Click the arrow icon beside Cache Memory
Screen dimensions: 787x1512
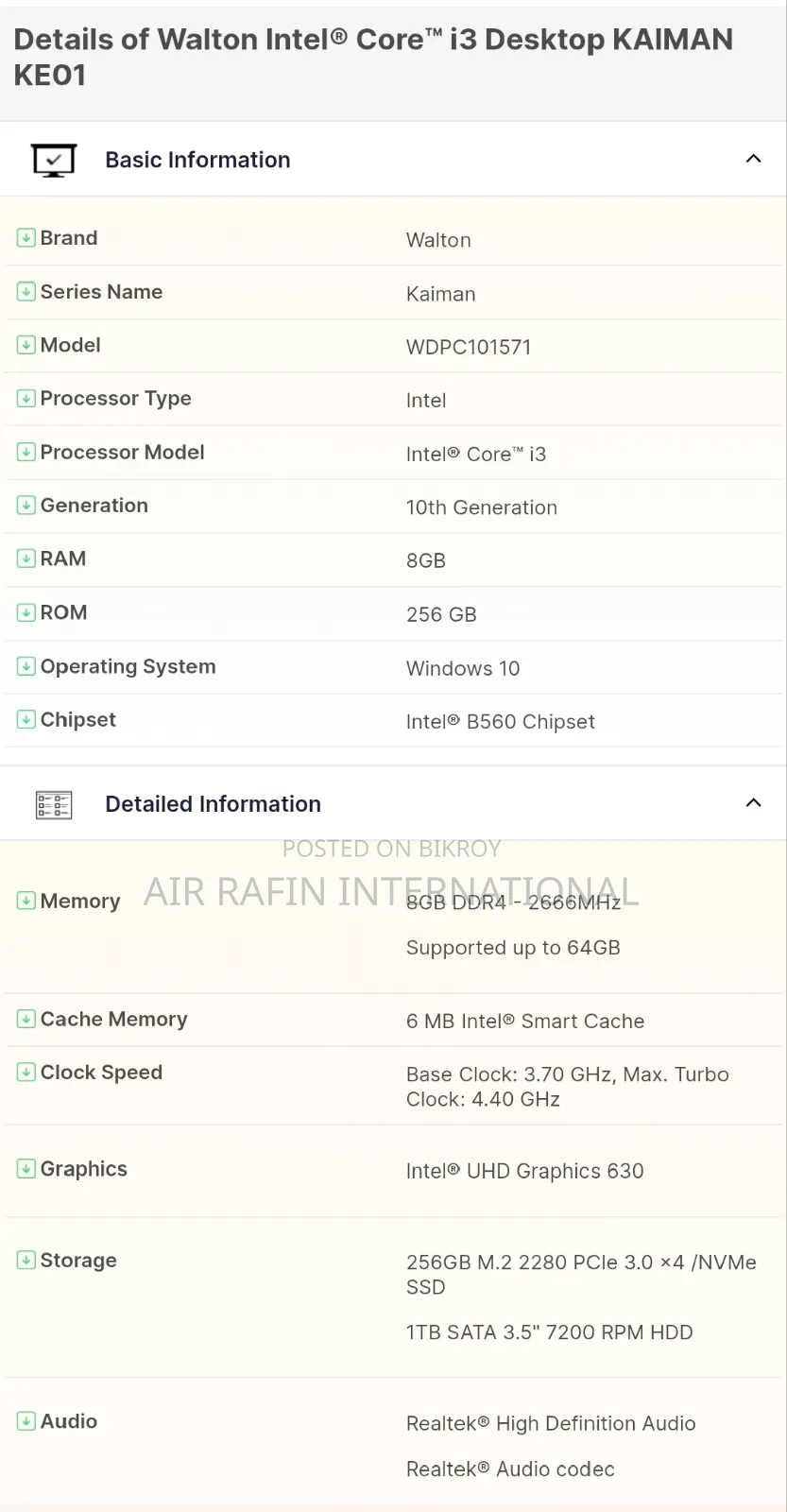[x=26, y=1019]
